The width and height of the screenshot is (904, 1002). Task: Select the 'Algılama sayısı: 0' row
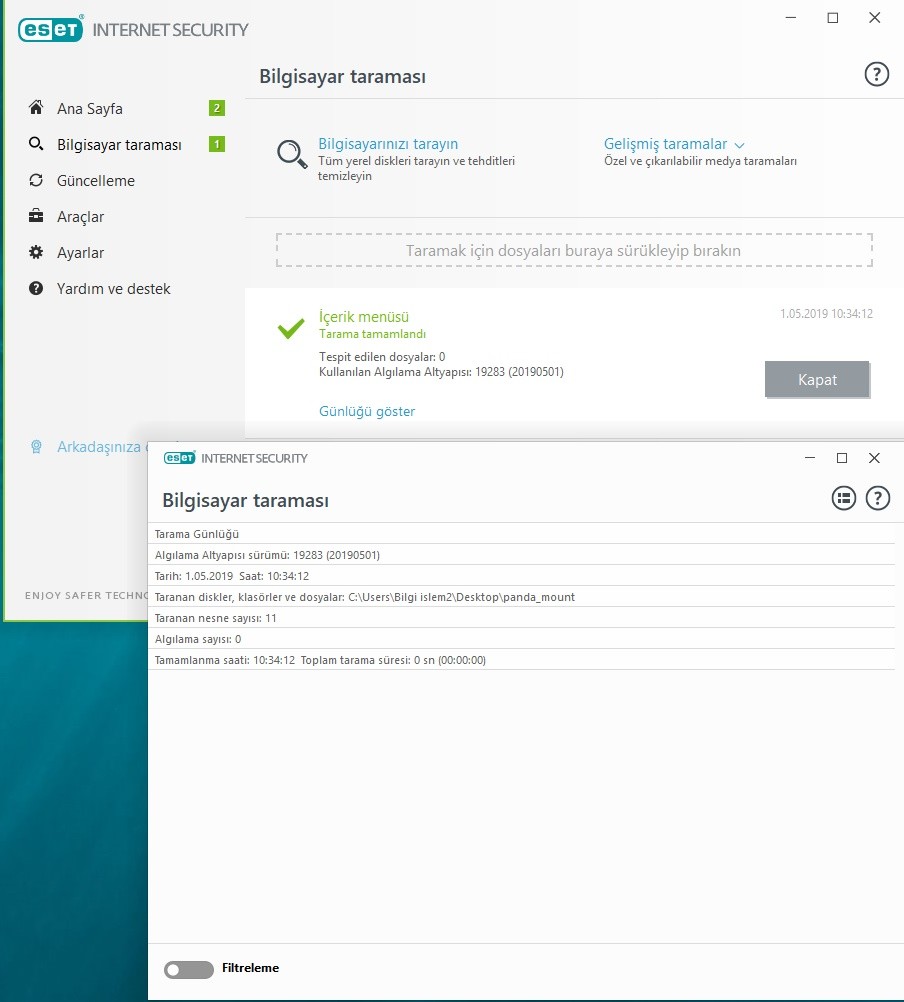(x=521, y=639)
